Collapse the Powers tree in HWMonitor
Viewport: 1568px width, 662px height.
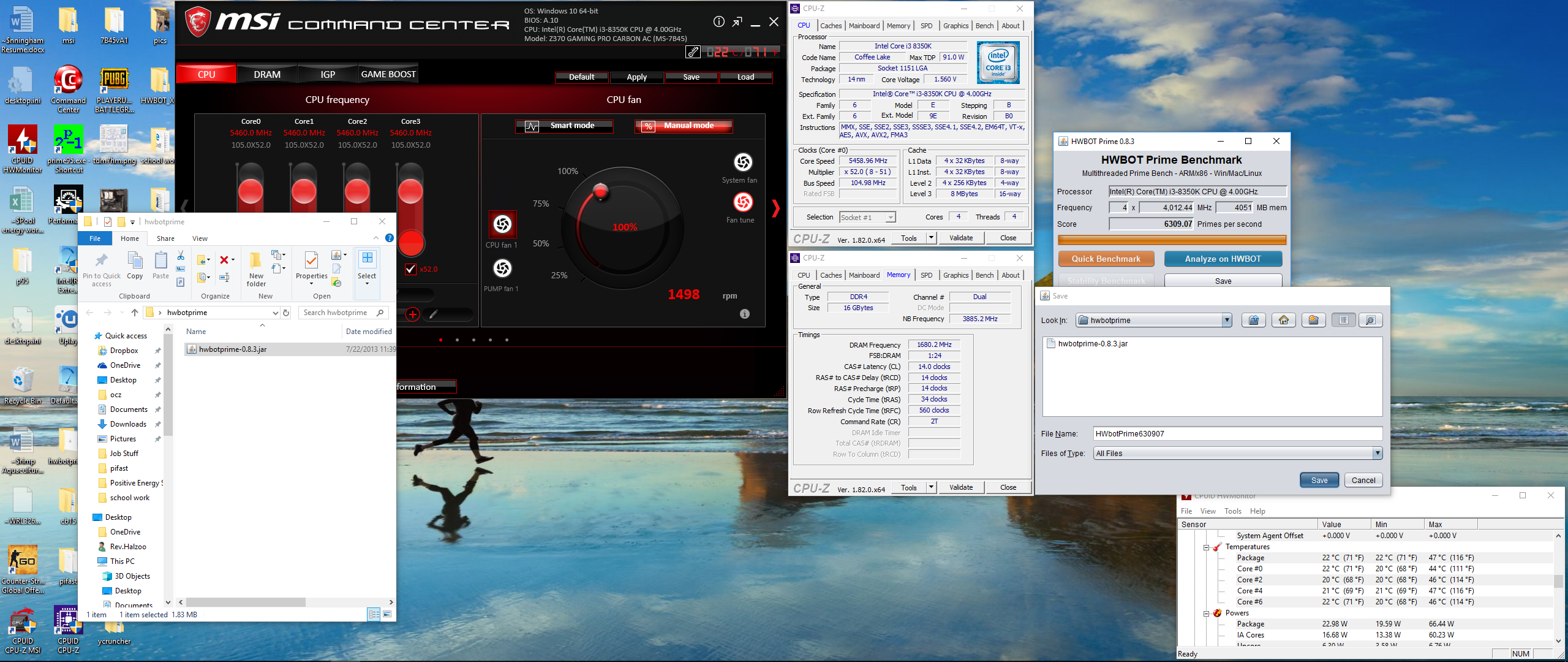point(1206,613)
